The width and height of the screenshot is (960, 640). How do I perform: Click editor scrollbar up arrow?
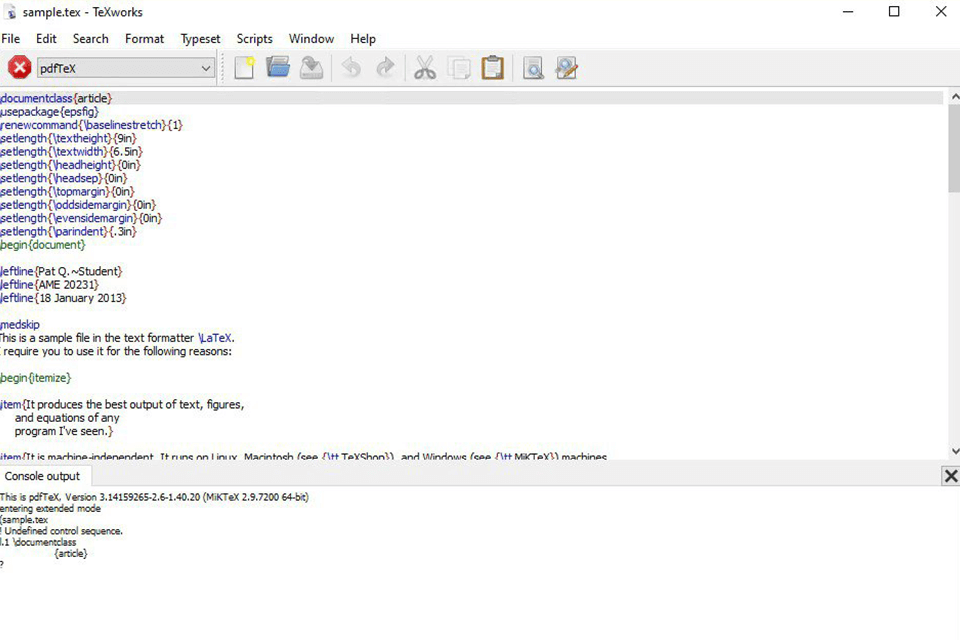click(x=954, y=97)
